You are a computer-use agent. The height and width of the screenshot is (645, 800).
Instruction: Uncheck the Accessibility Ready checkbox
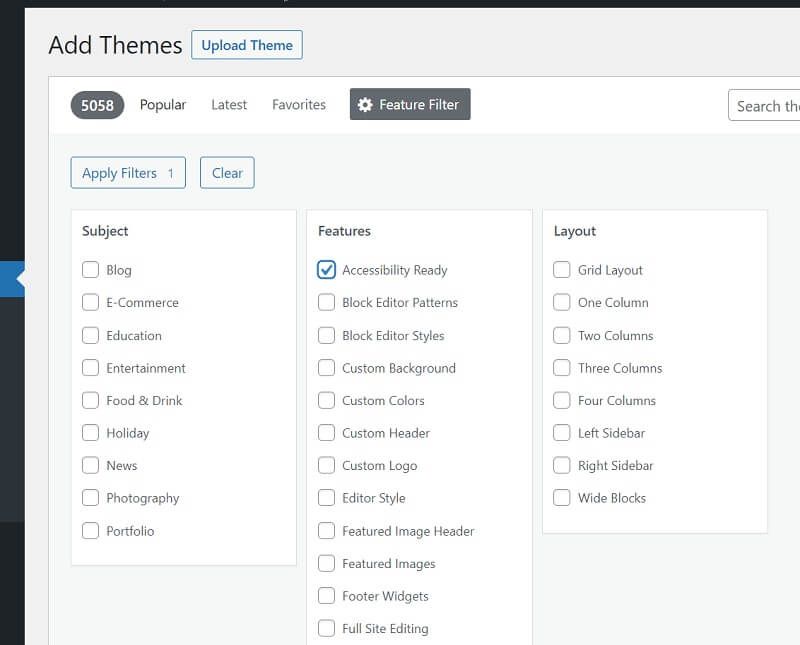pyautogui.click(x=327, y=269)
